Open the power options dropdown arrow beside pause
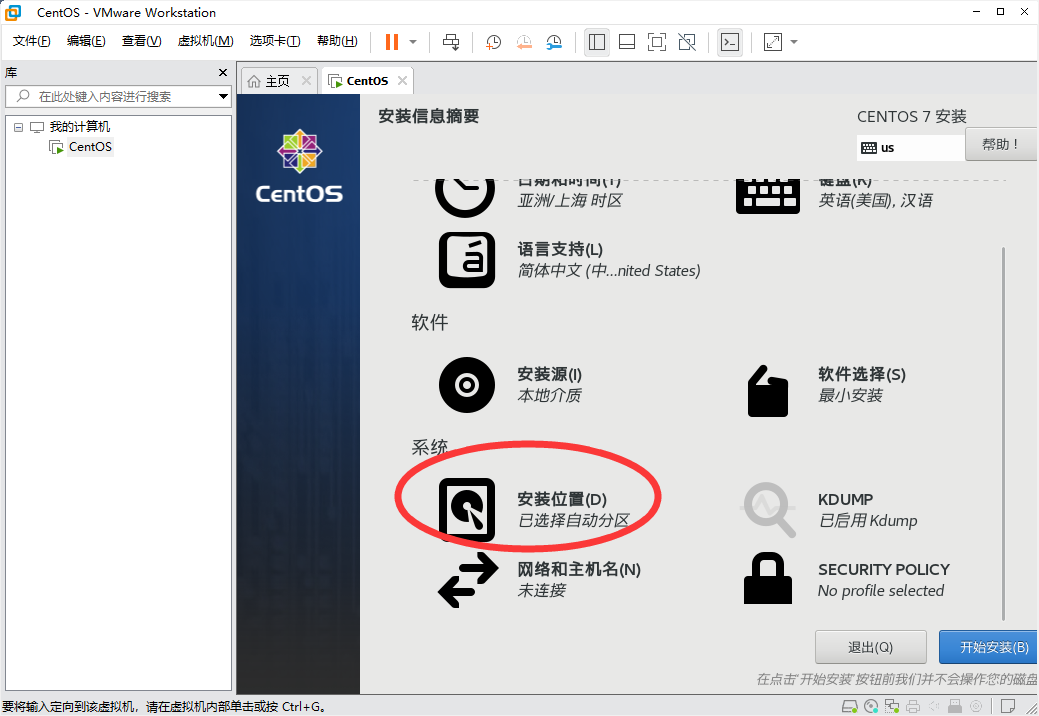The image size is (1039, 716). click(413, 42)
